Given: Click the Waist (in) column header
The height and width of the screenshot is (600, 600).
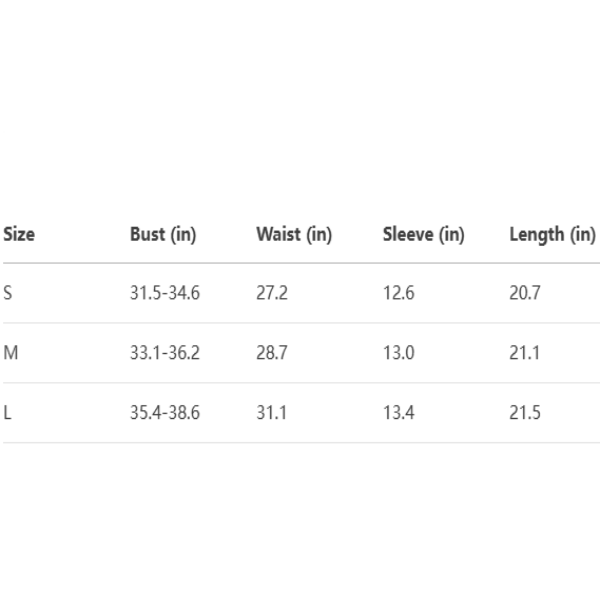Looking at the screenshot, I should click(x=294, y=234).
